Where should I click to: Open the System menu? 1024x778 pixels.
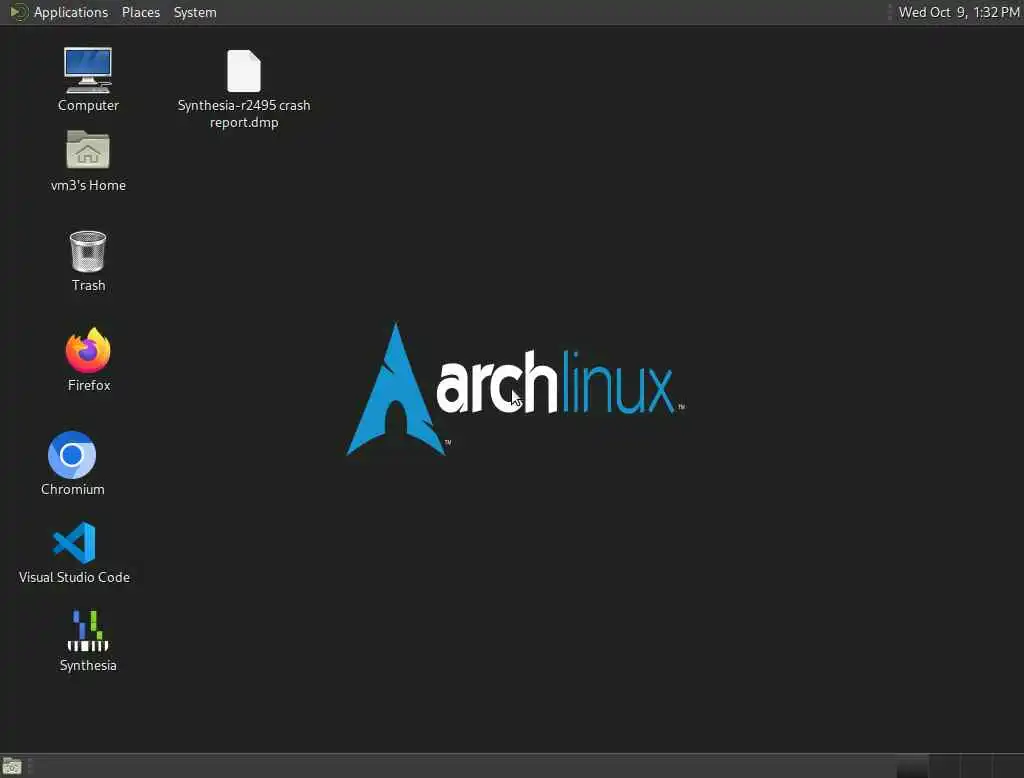195,12
